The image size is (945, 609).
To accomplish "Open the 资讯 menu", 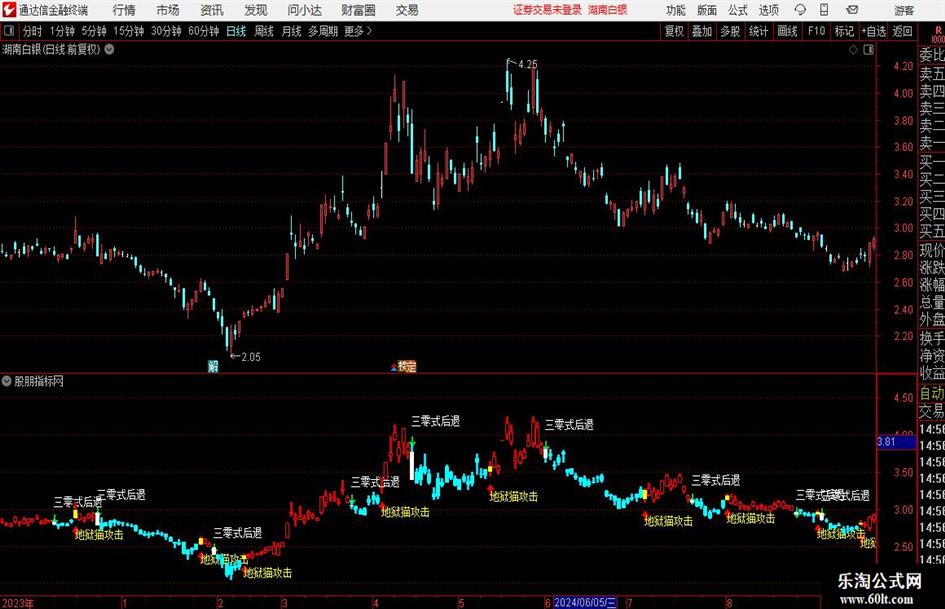I will coord(212,10).
